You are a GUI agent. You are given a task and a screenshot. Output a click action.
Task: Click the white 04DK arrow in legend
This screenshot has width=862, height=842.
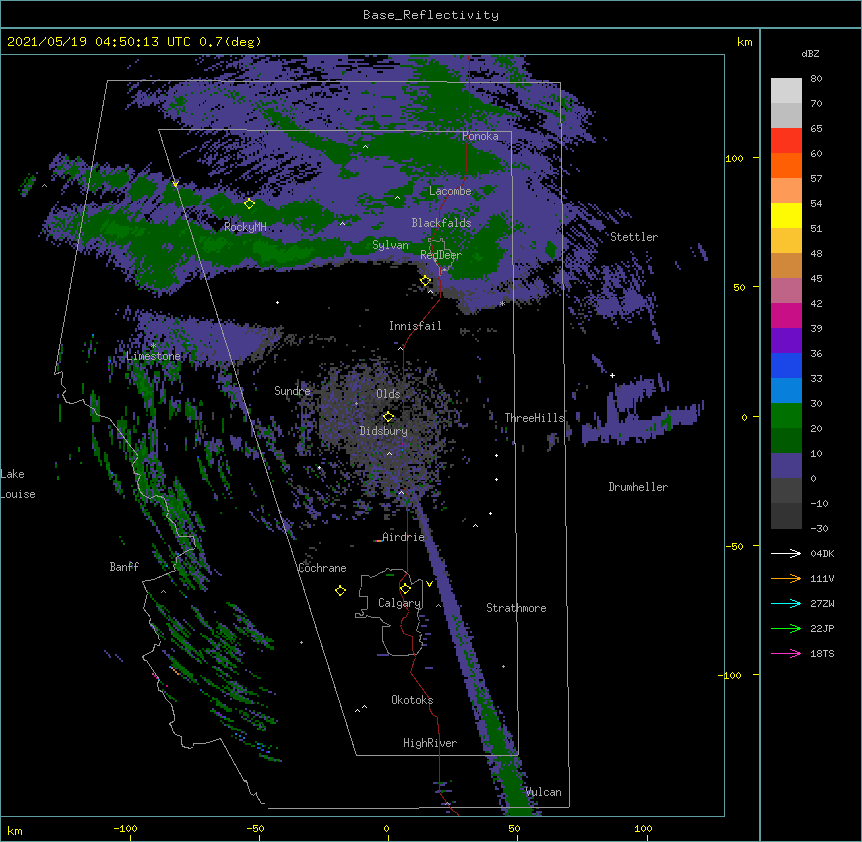(x=786, y=553)
